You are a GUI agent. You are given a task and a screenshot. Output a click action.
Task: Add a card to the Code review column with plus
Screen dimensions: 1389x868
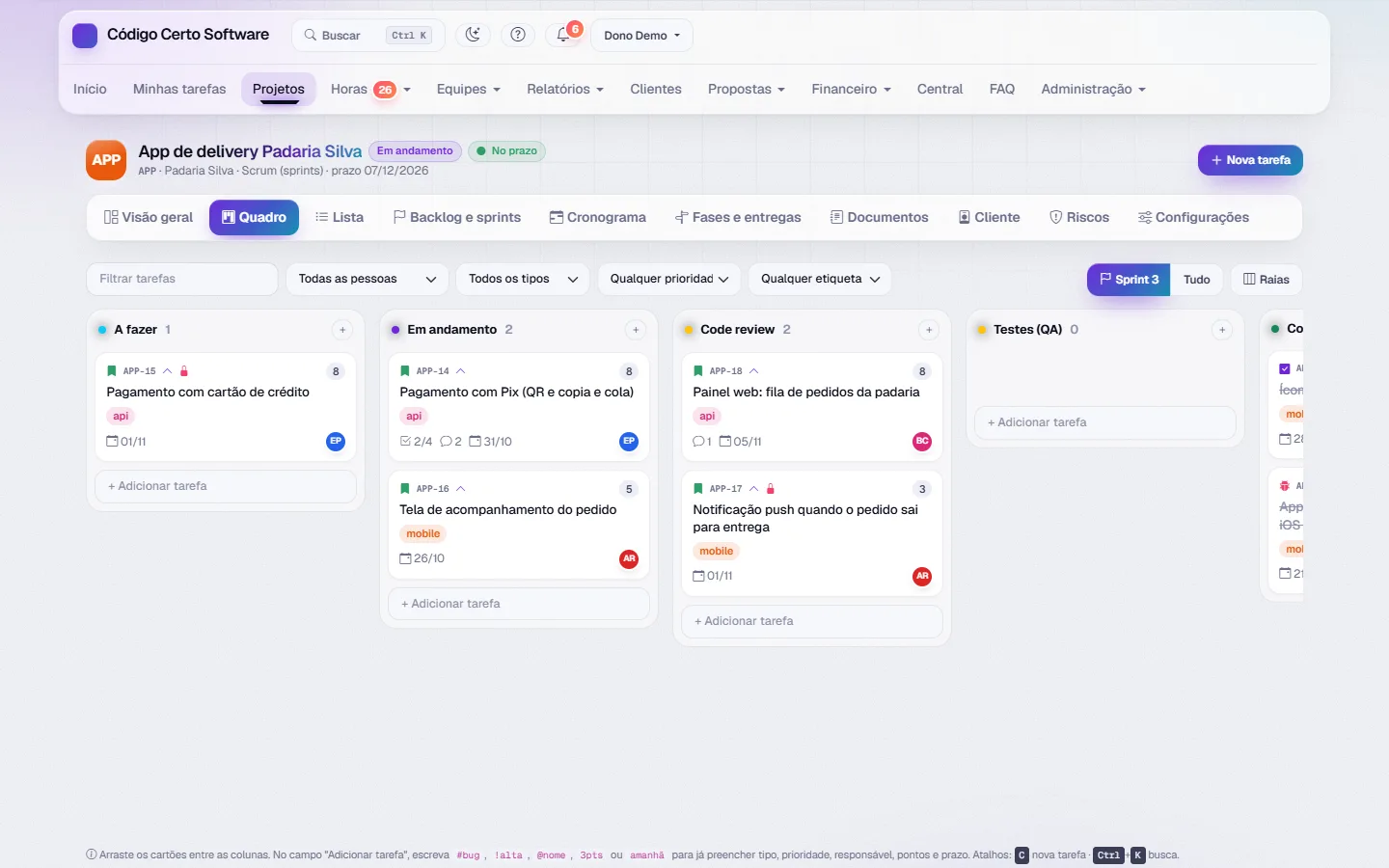pyautogui.click(x=929, y=330)
